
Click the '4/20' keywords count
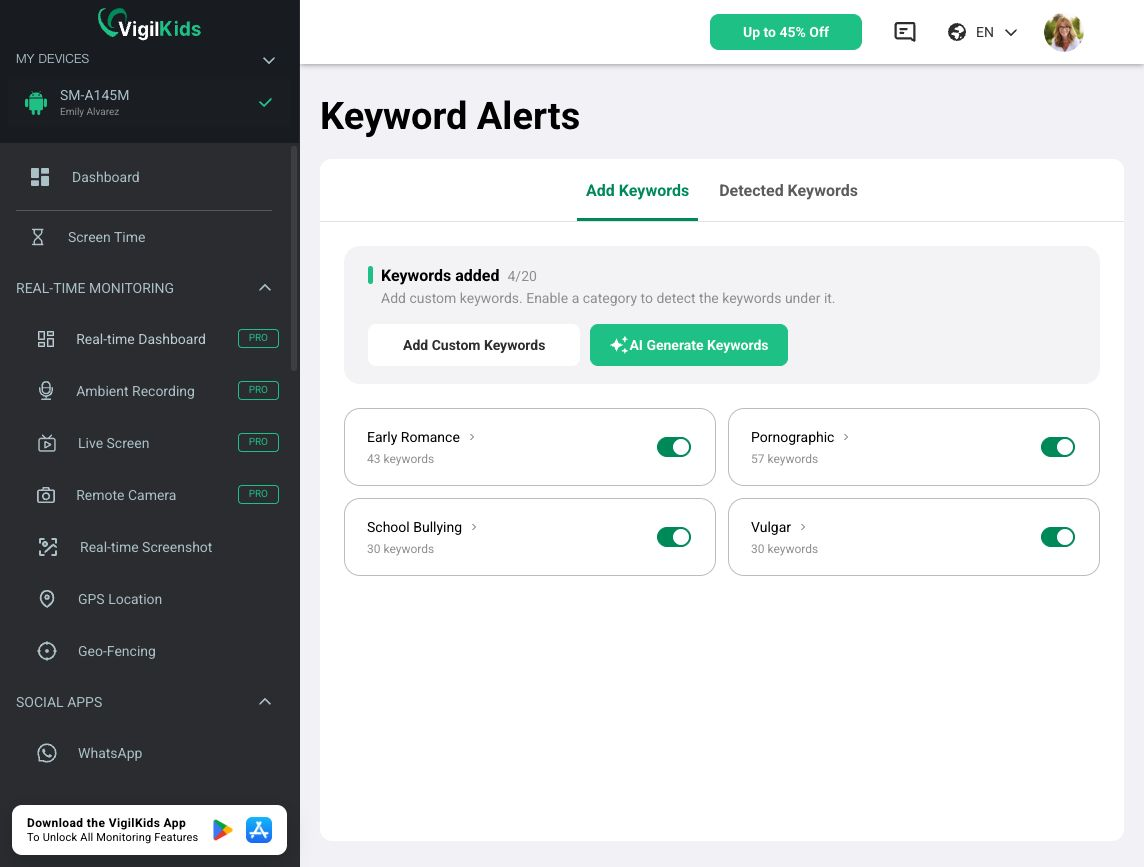click(x=522, y=276)
